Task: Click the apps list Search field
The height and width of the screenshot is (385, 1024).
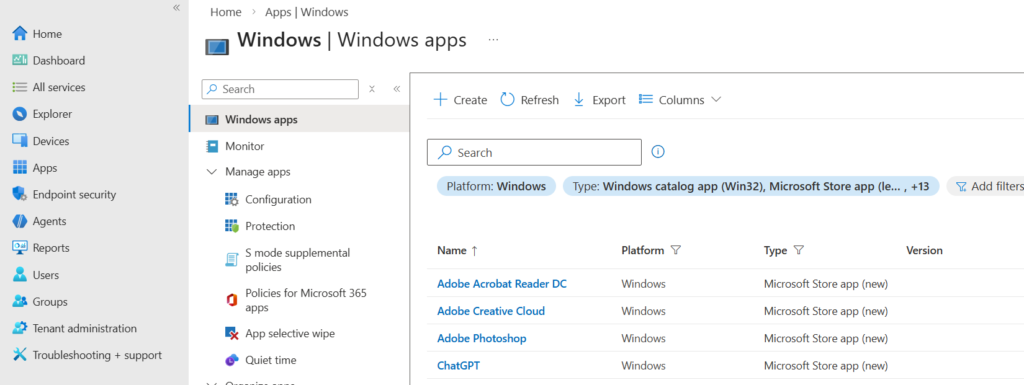Action: coord(534,152)
